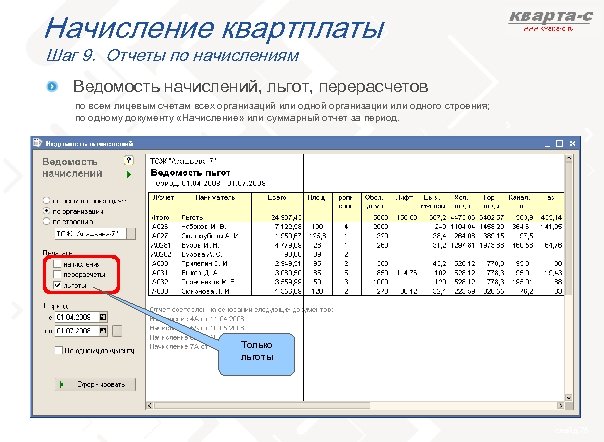
Task: Open calendar for end date 01.07.2008
Action: coord(103,331)
